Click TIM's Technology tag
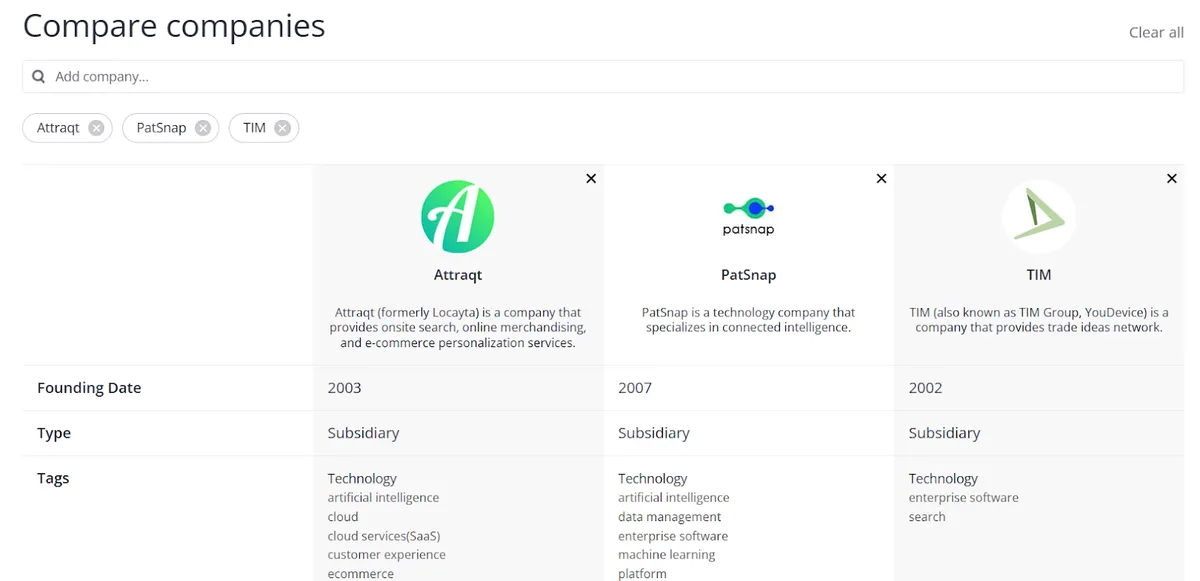The width and height of the screenshot is (1200, 581). pyautogui.click(x=943, y=478)
